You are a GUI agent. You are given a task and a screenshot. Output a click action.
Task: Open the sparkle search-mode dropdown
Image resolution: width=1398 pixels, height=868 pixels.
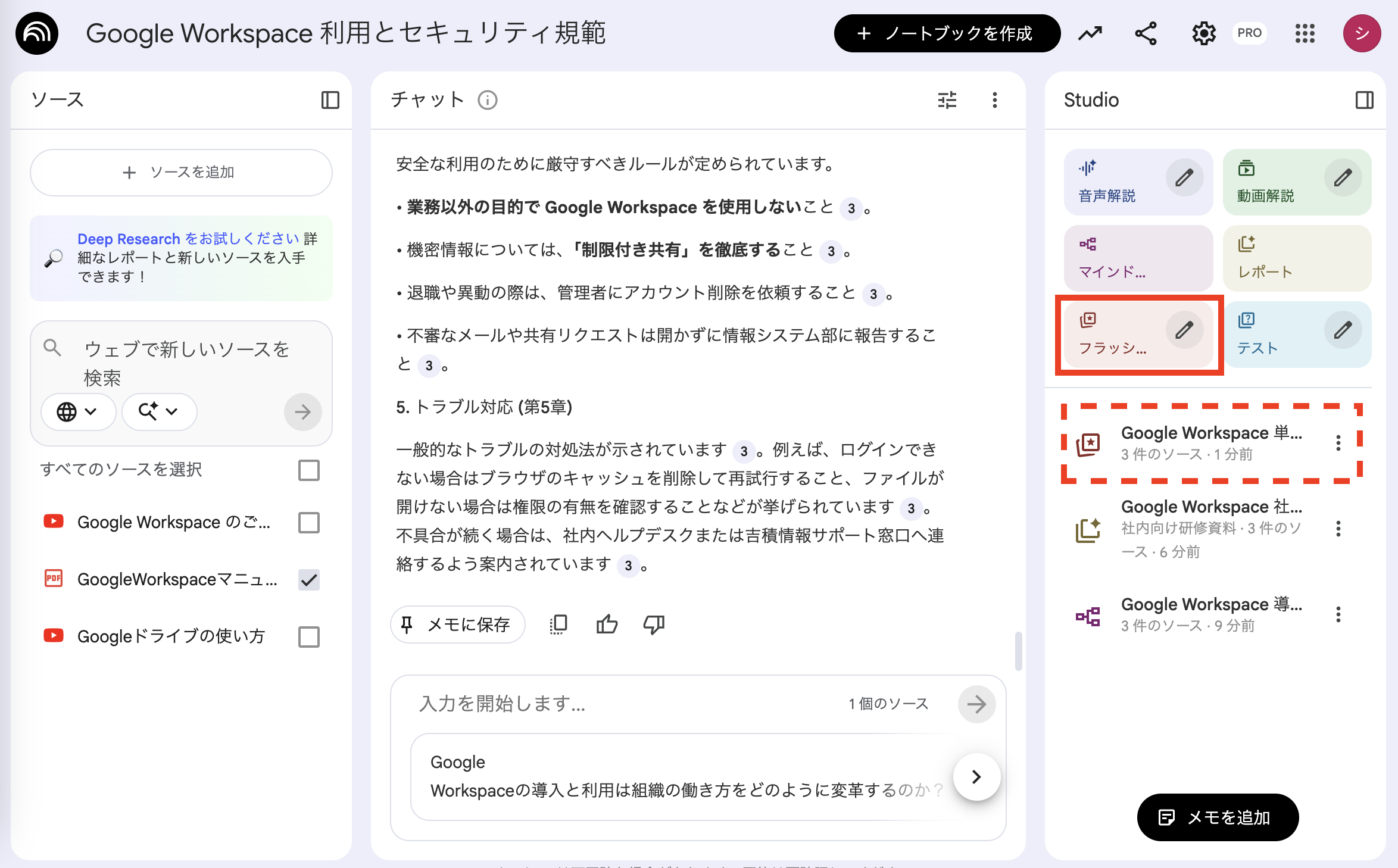click(x=158, y=411)
